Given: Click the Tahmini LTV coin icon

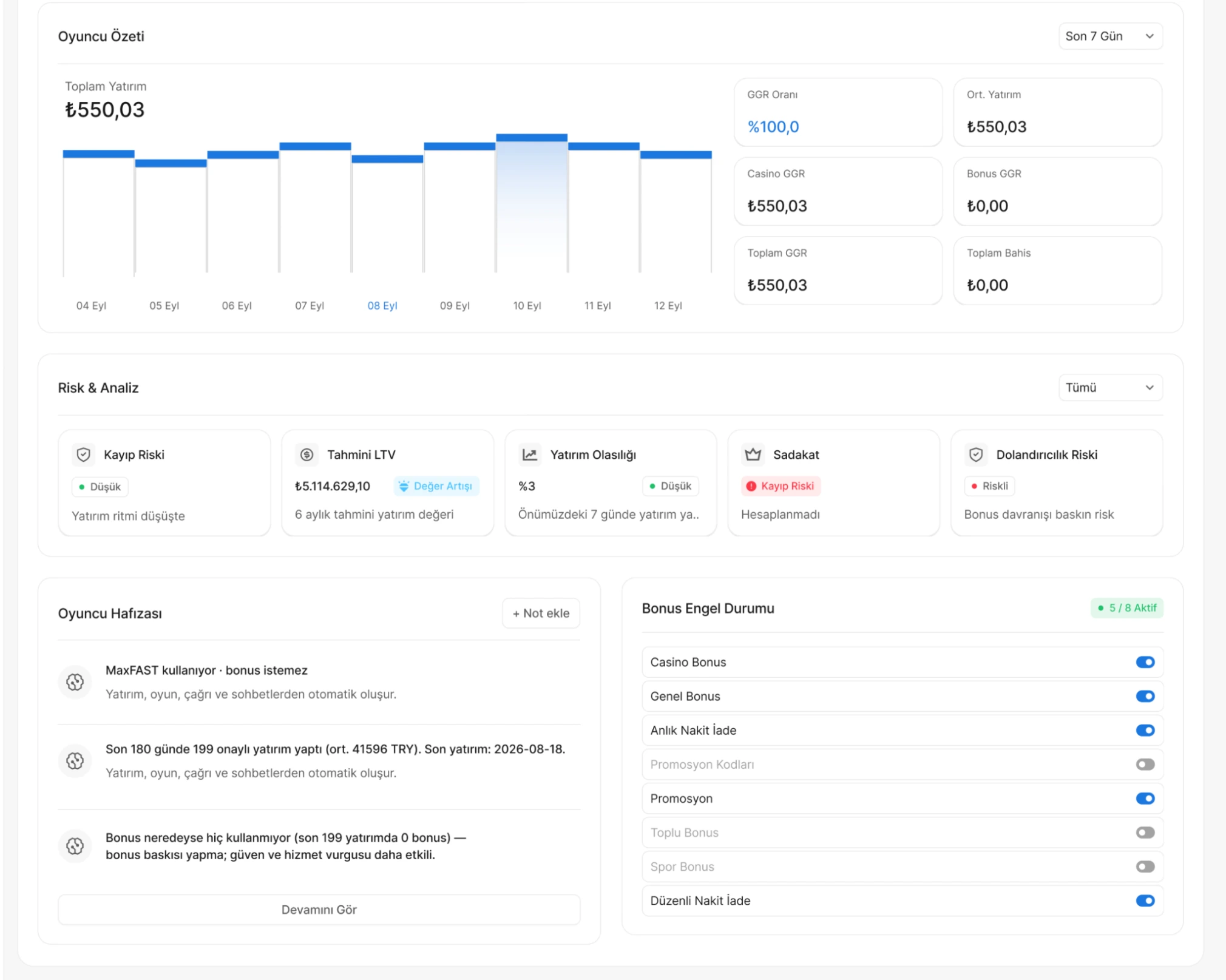Looking at the screenshot, I should point(307,455).
